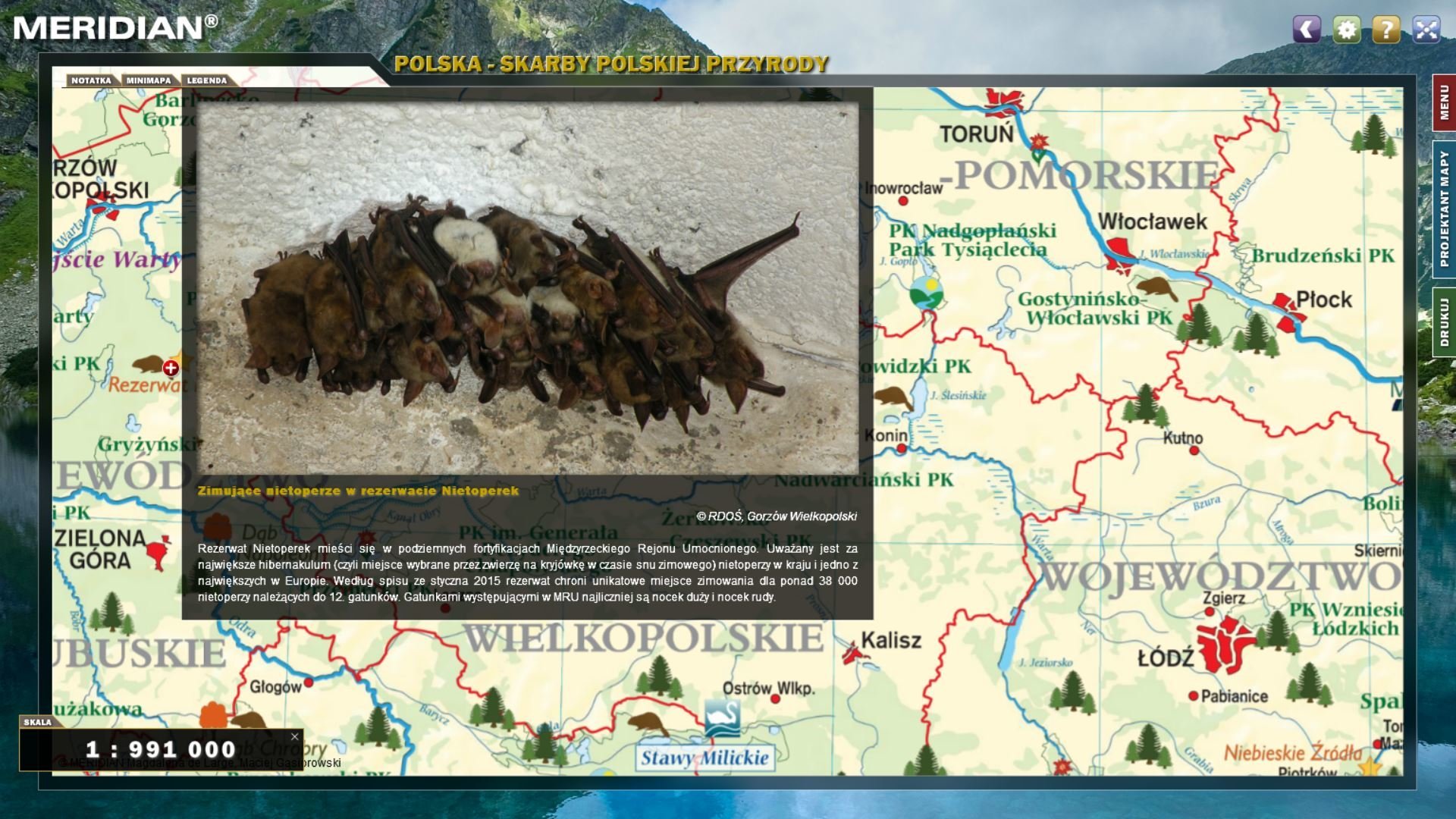Screen dimensions: 1456x819
Task: Open the NOTATKA tab
Action: point(91,80)
